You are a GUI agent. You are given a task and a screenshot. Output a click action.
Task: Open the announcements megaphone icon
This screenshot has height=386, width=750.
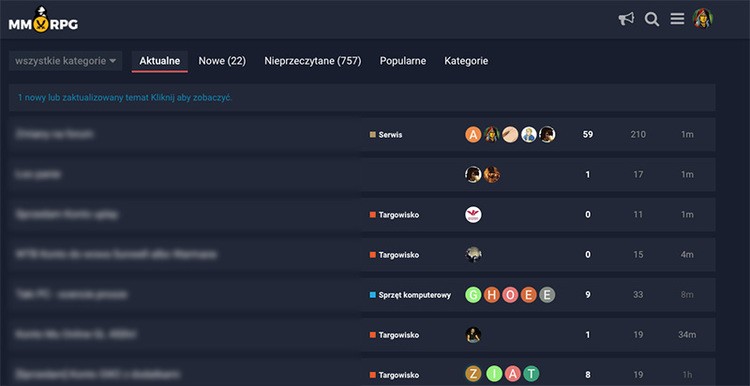tap(626, 19)
